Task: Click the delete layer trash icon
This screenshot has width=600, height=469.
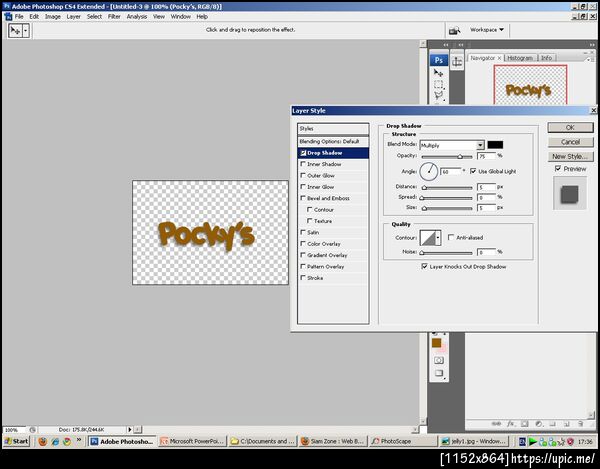Action: pyautogui.click(x=580, y=424)
